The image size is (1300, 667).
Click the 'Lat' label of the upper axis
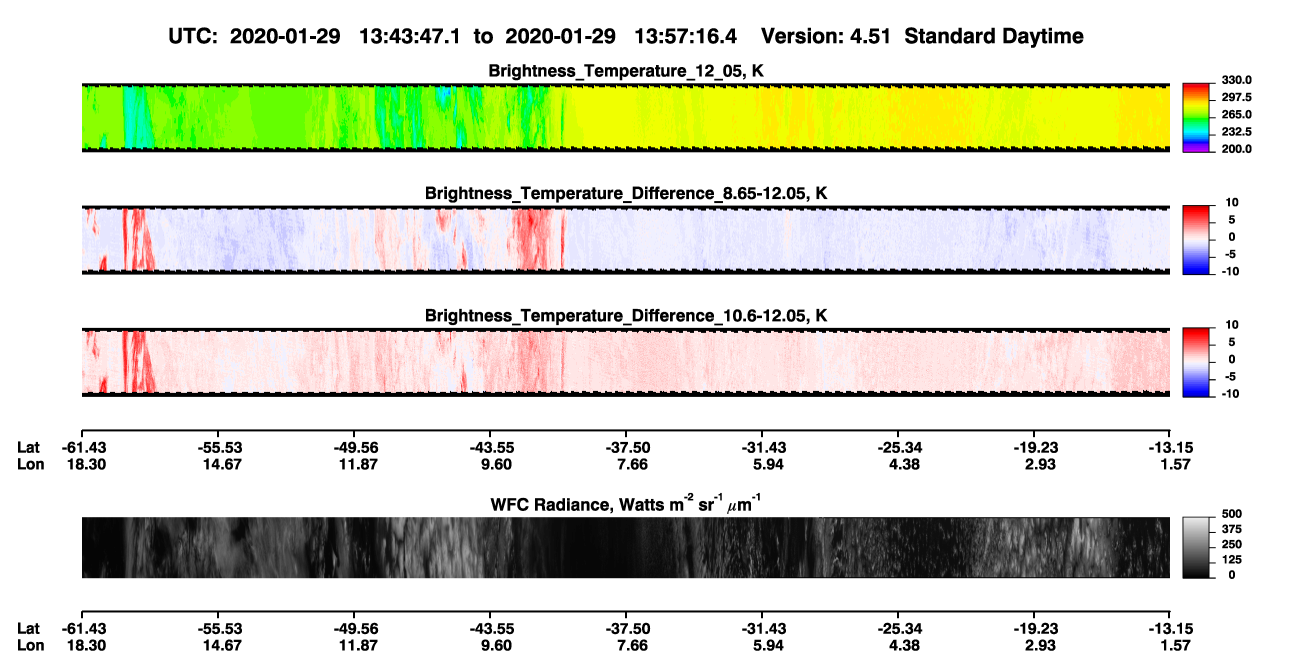[28, 447]
